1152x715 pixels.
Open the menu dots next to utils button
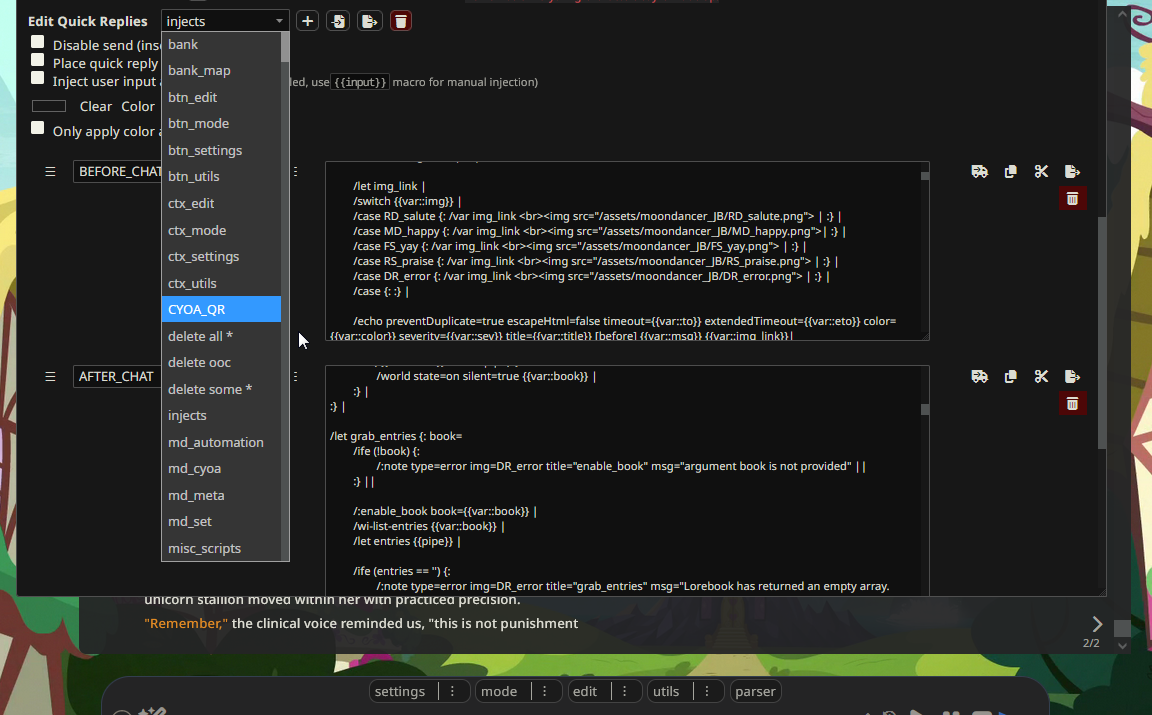707,691
